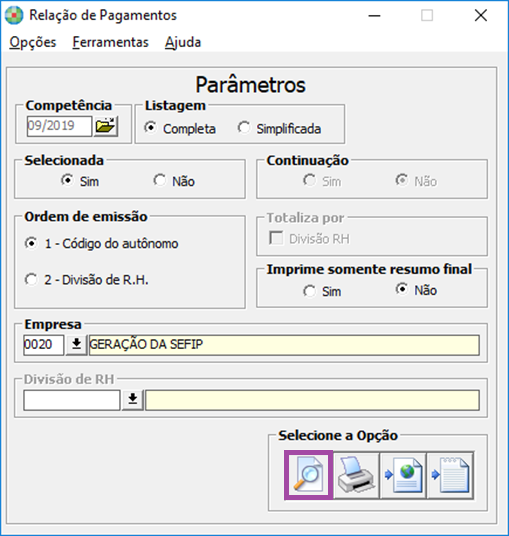Open the Competência folder icon
The width and height of the screenshot is (509, 536).
[x=106, y=126]
